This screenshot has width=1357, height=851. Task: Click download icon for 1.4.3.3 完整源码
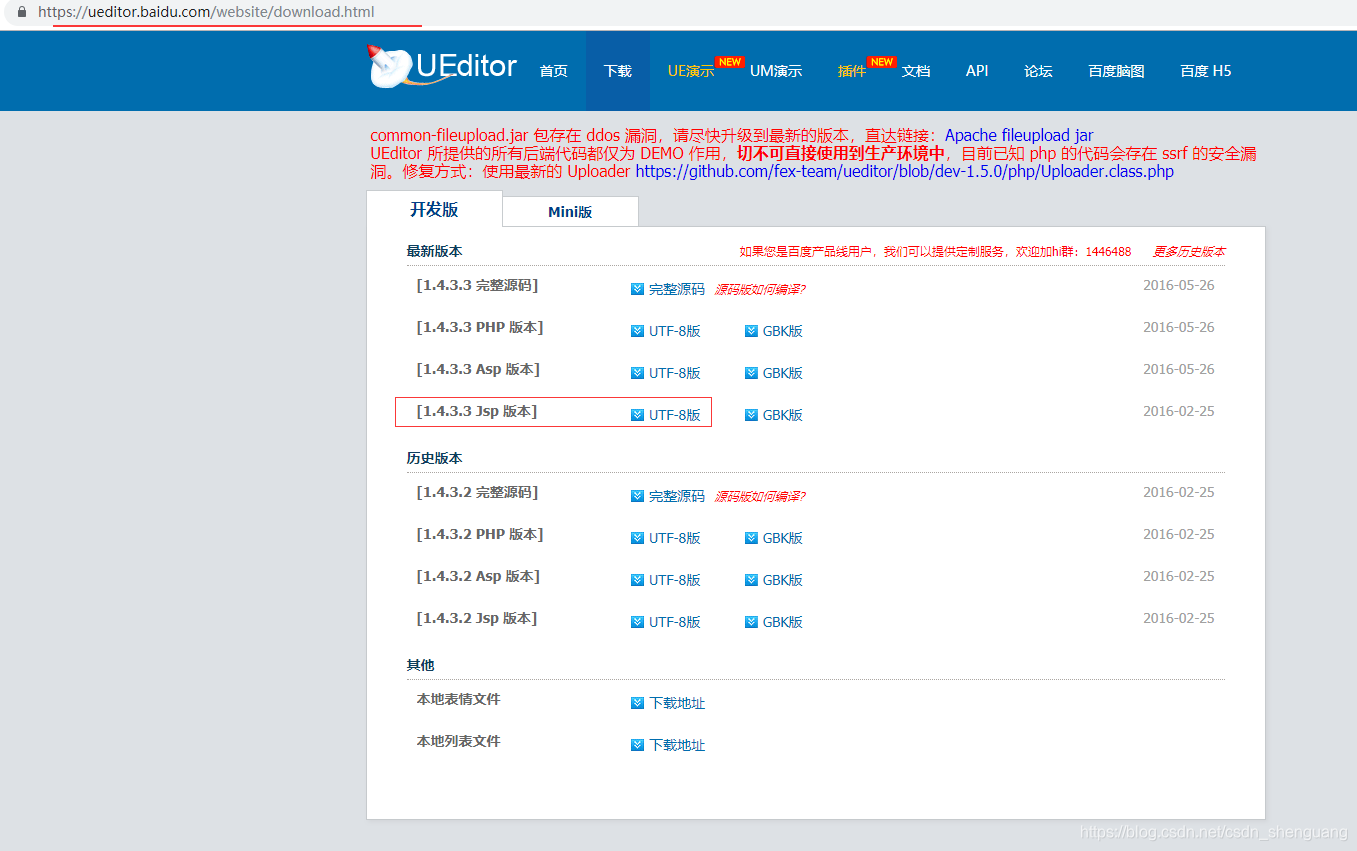point(637,289)
